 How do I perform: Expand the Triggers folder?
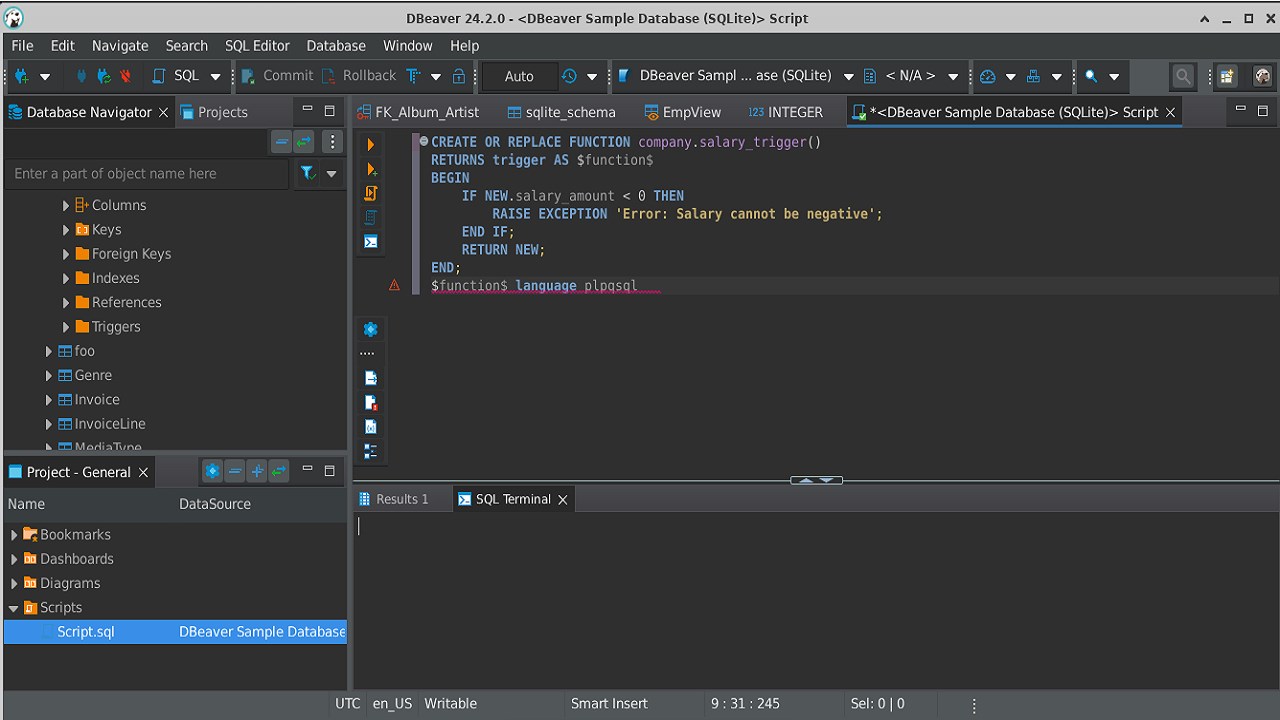(x=66, y=327)
